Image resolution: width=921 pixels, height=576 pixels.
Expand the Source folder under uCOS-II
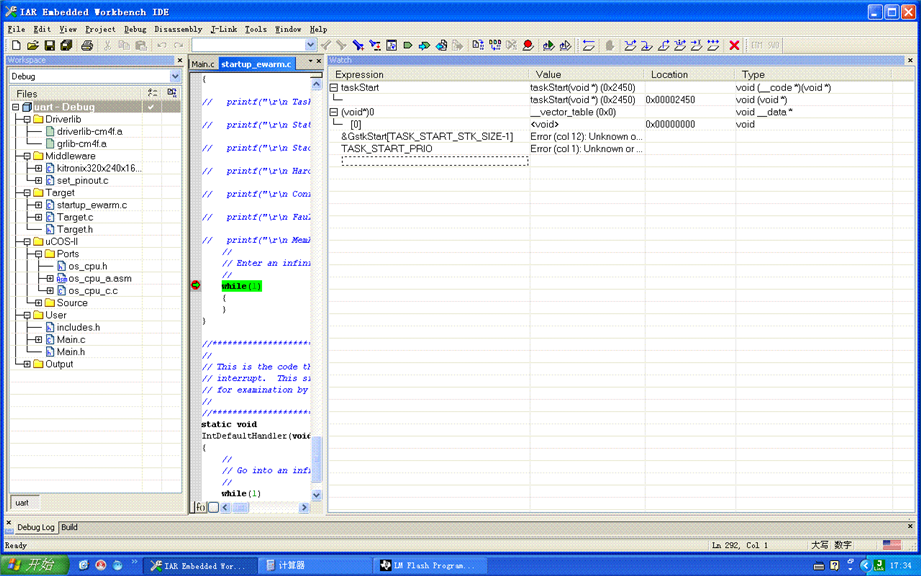pyautogui.click(x=39, y=303)
